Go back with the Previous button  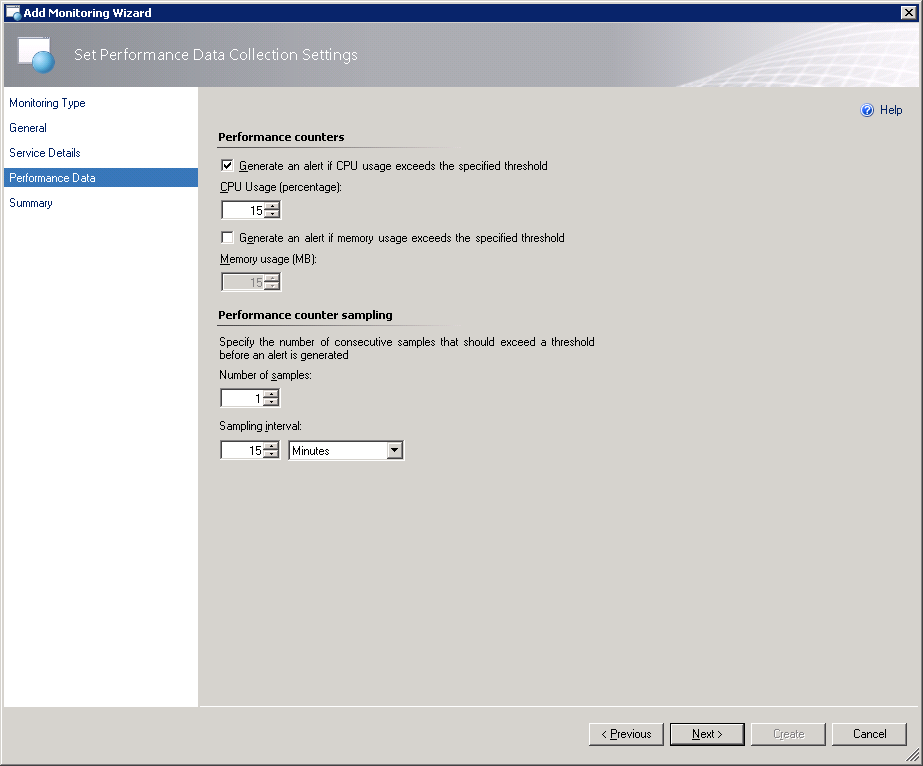click(x=626, y=734)
